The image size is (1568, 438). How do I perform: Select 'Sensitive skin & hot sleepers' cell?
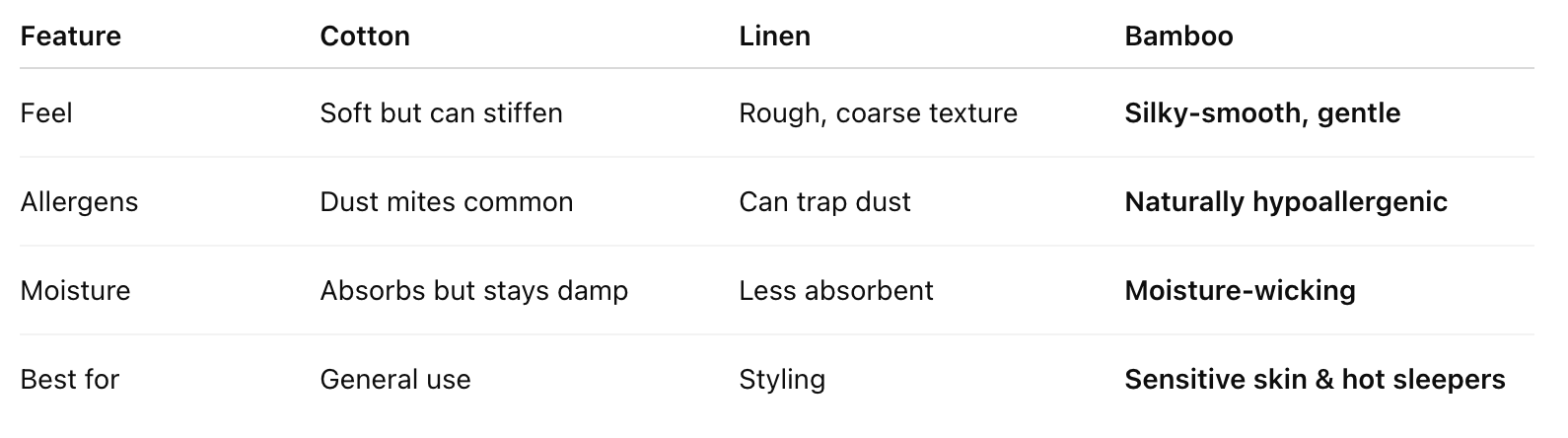point(1315,380)
